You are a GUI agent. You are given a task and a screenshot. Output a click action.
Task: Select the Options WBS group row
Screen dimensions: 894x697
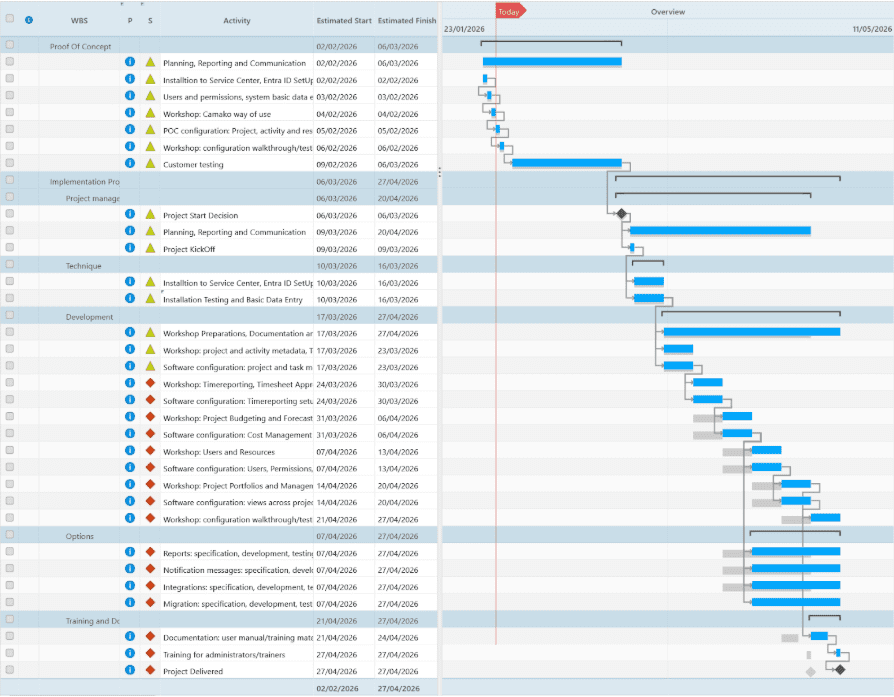coord(80,536)
